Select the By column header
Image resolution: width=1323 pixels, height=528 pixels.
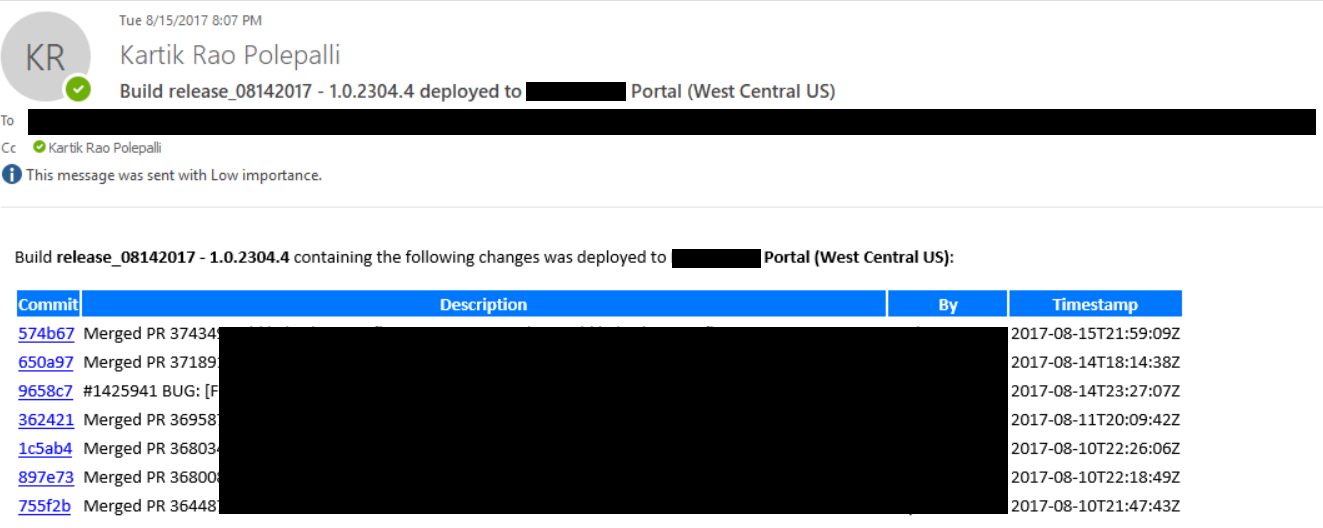coord(947,304)
